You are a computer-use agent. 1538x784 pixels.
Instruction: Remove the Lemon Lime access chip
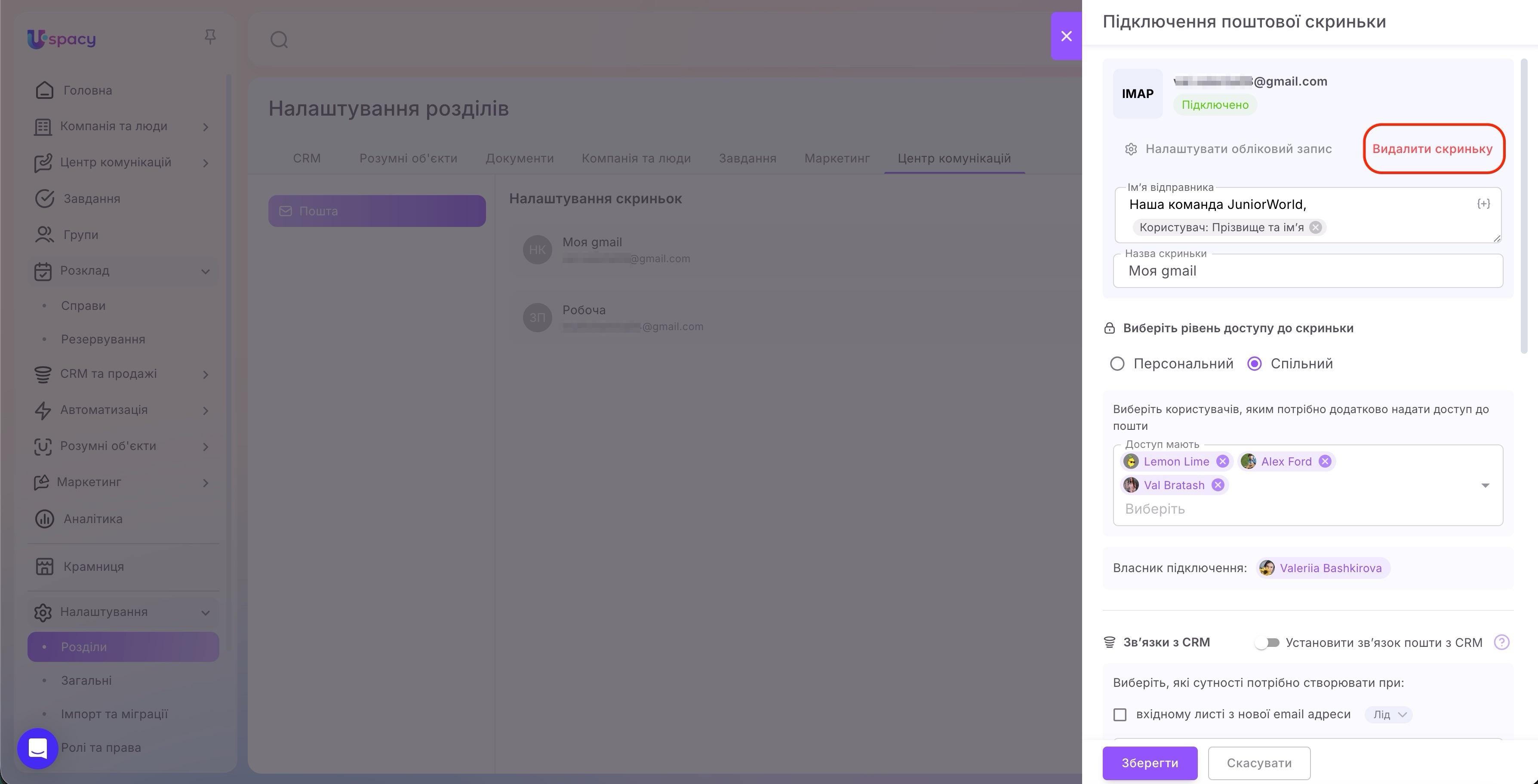point(1222,461)
